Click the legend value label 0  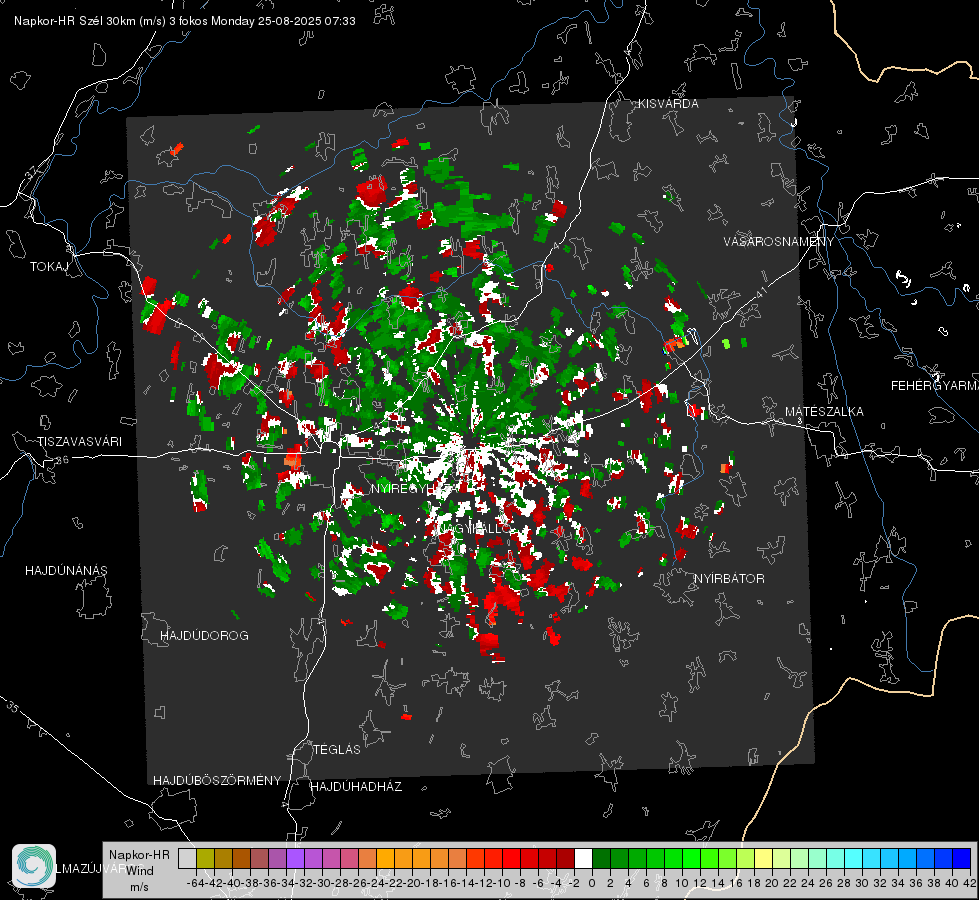(591, 883)
